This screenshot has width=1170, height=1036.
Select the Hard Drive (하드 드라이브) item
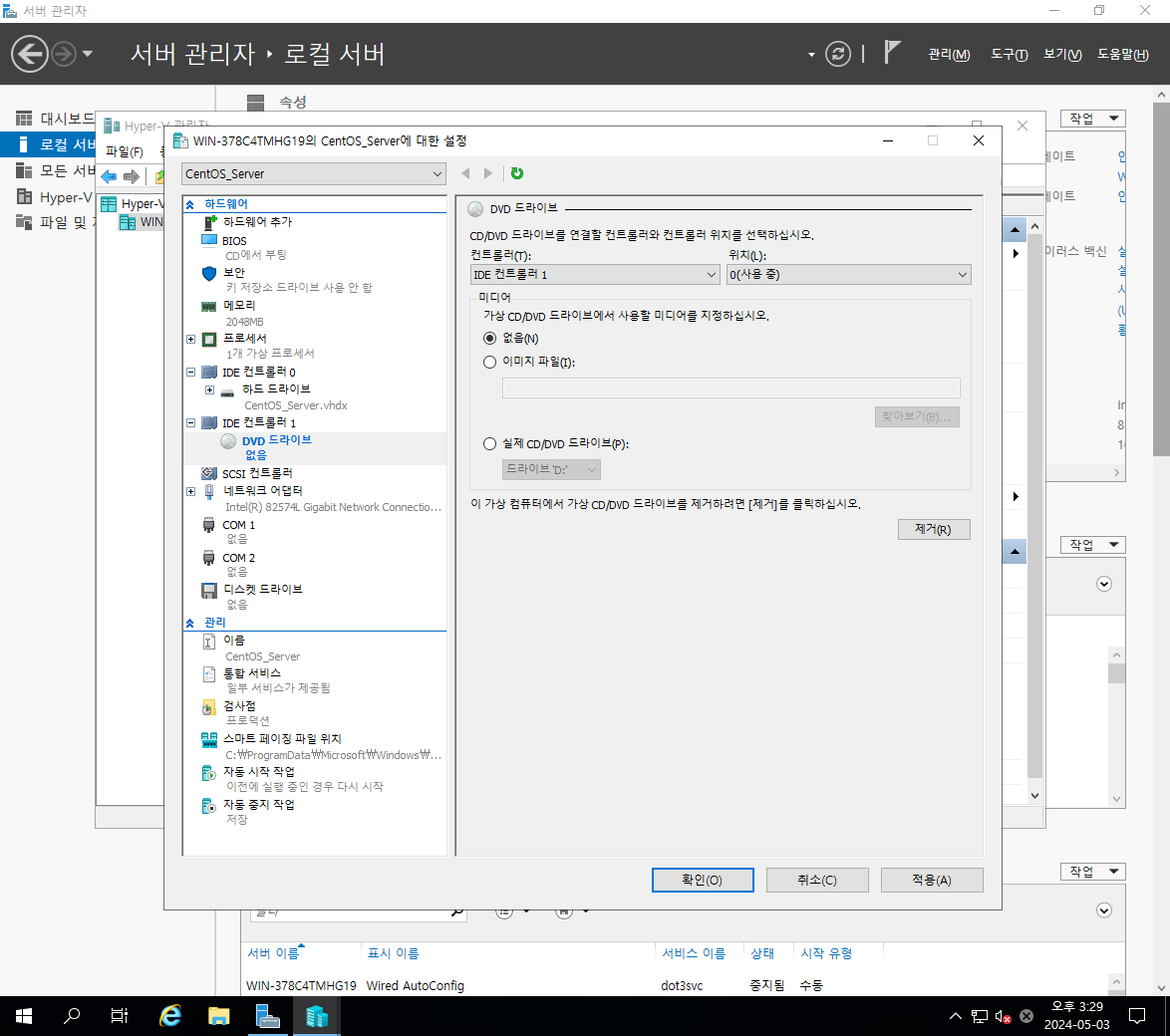click(275, 389)
